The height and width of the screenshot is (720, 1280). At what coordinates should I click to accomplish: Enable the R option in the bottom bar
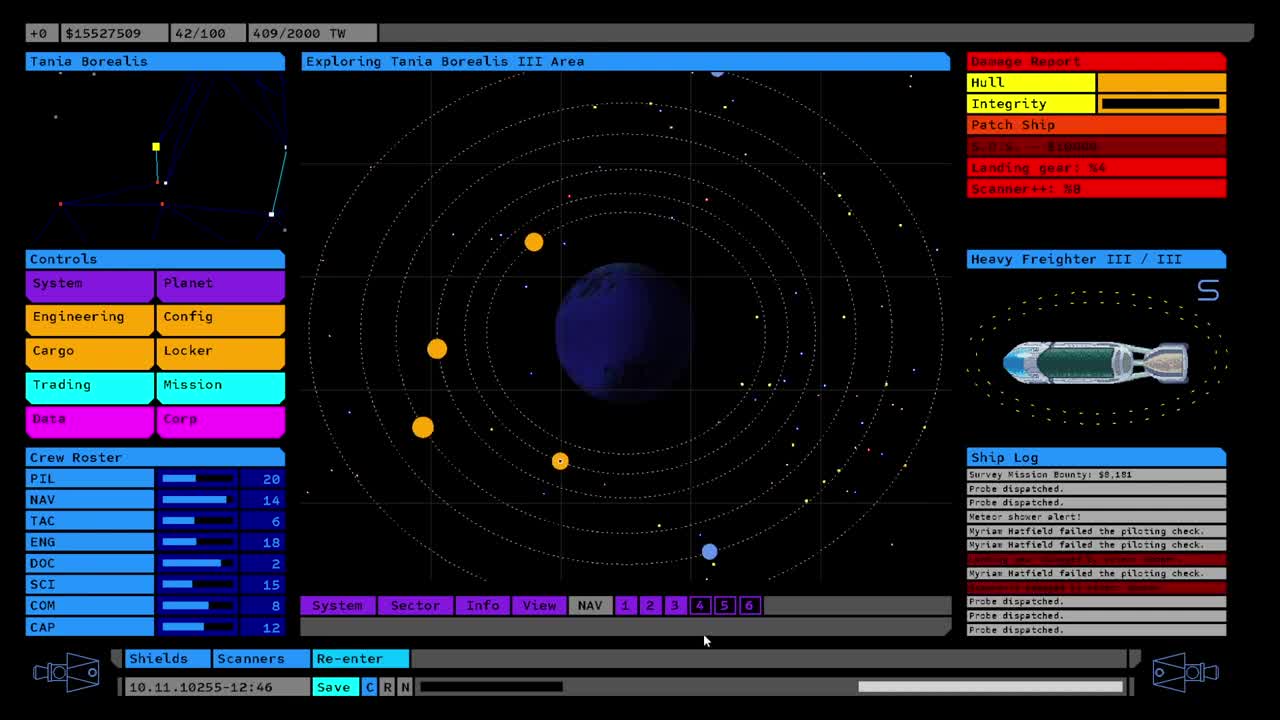click(x=385, y=687)
